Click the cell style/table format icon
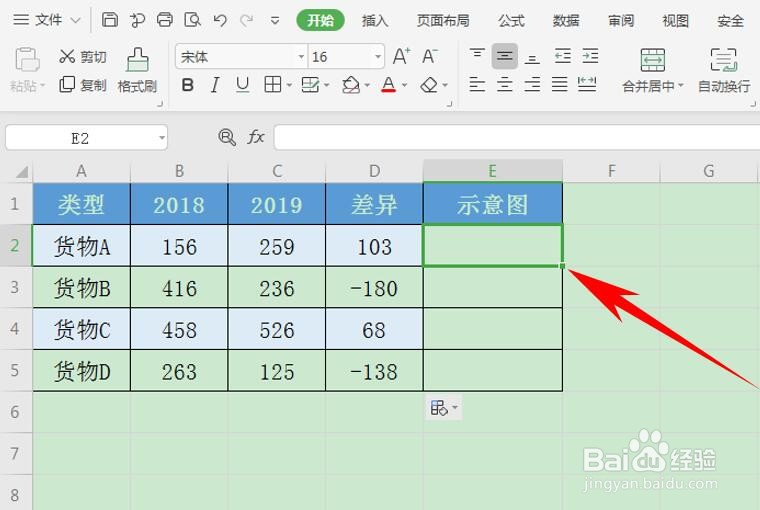The height and width of the screenshot is (510, 760). point(310,85)
